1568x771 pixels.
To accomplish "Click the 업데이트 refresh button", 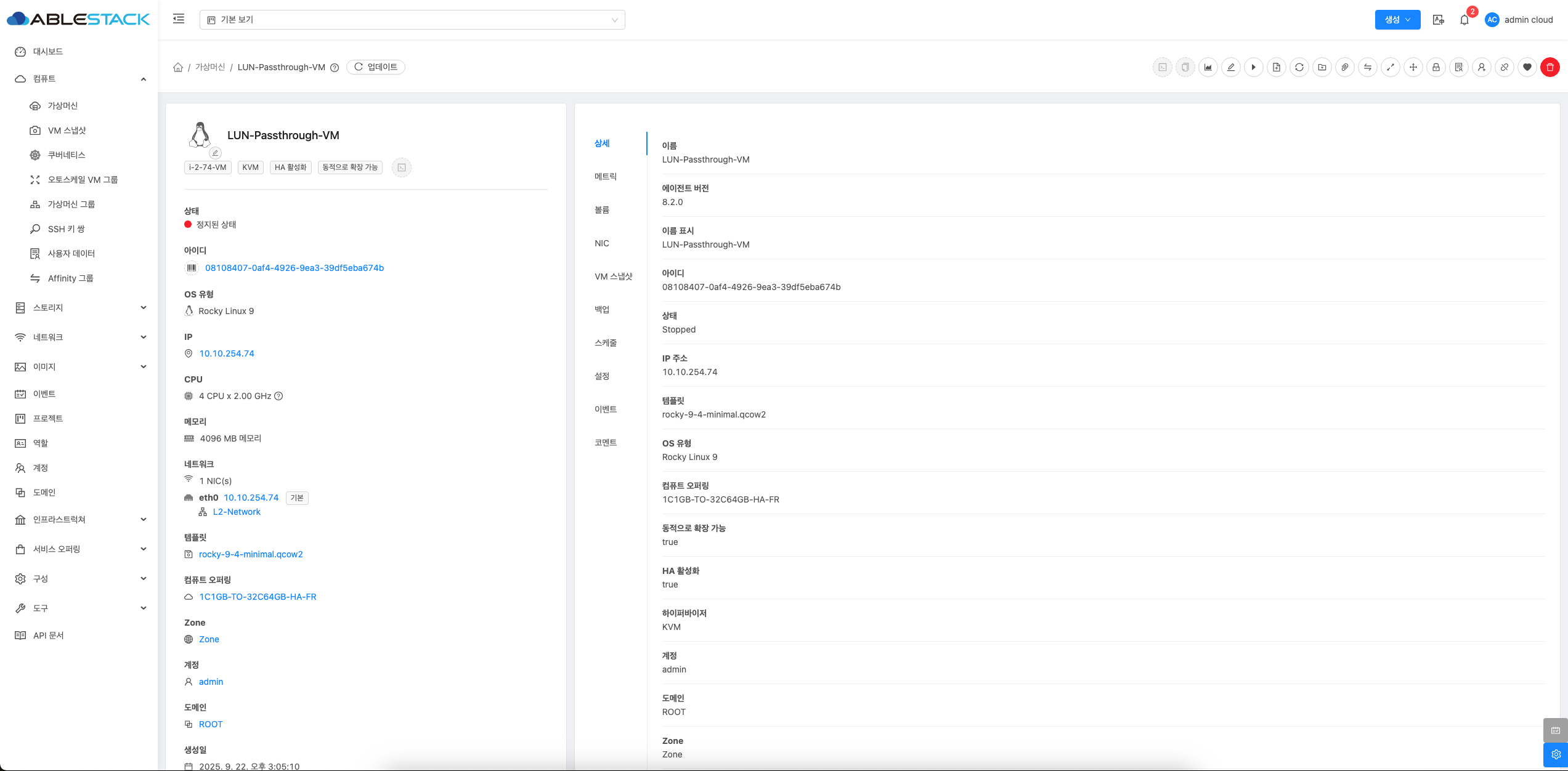I will click(376, 67).
